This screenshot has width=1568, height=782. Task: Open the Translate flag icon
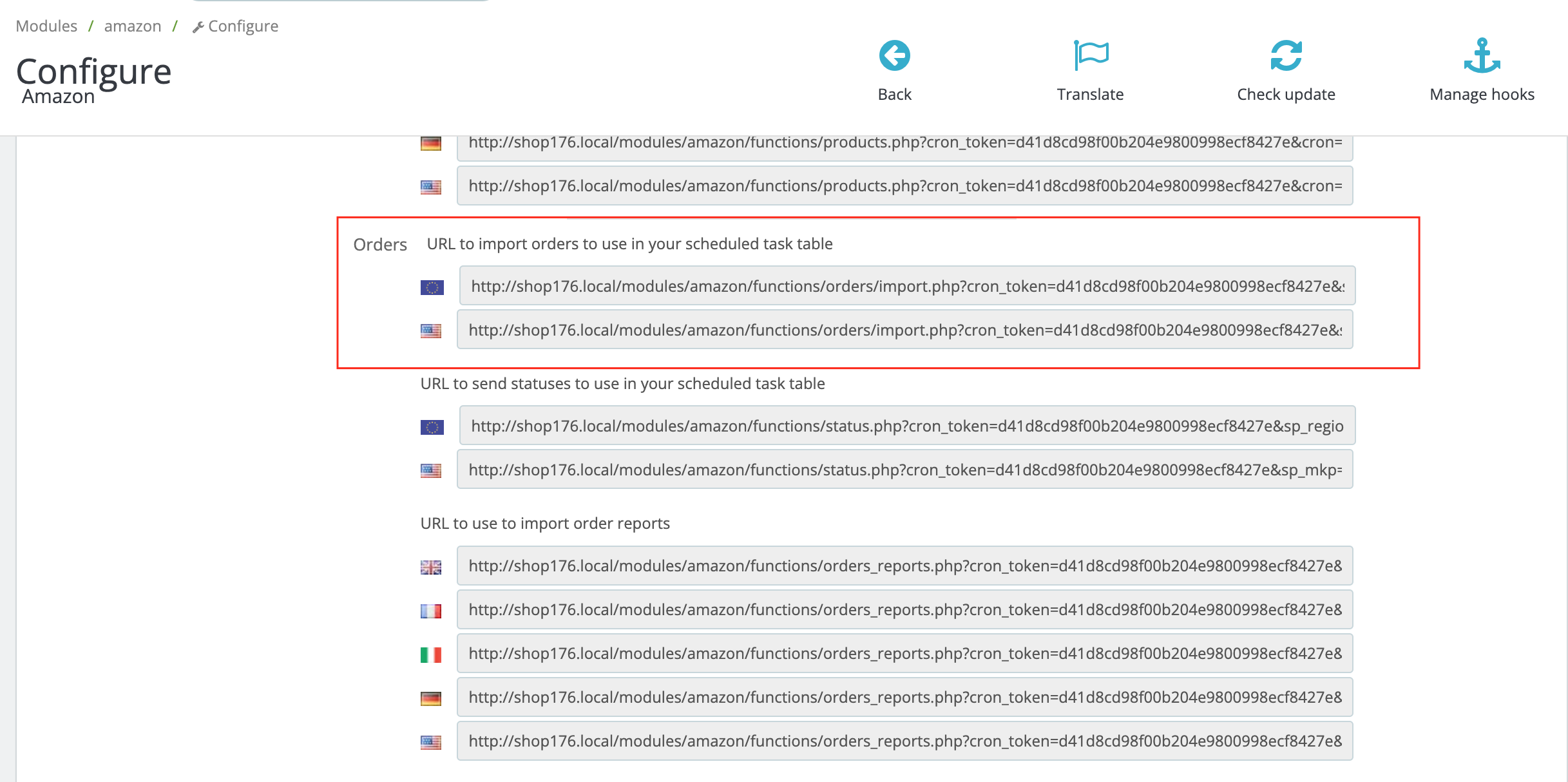click(x=1091, y=55)
